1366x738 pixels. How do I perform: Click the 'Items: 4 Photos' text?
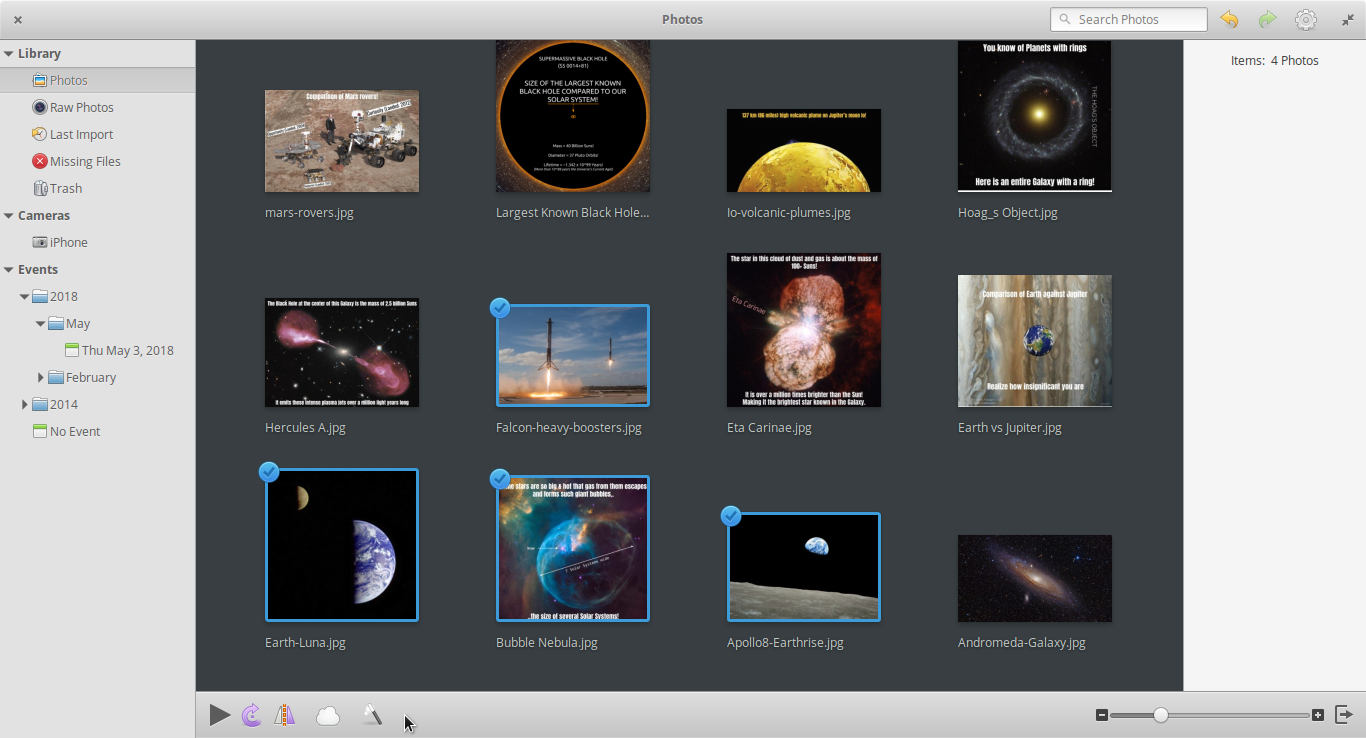[1274, 60]
